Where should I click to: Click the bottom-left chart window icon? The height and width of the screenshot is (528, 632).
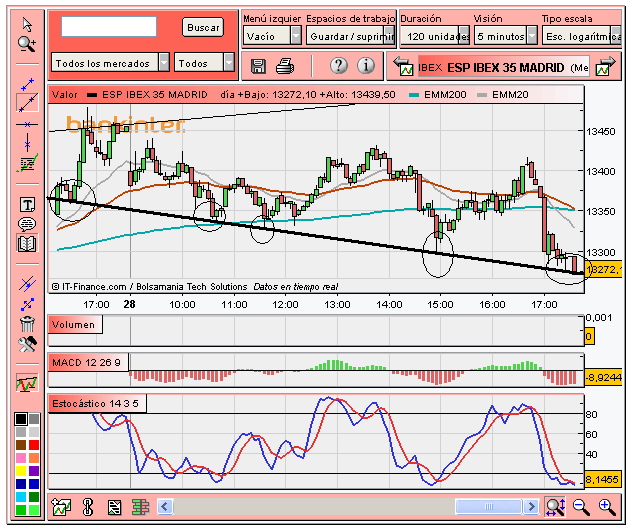click(x=61, y=507)
